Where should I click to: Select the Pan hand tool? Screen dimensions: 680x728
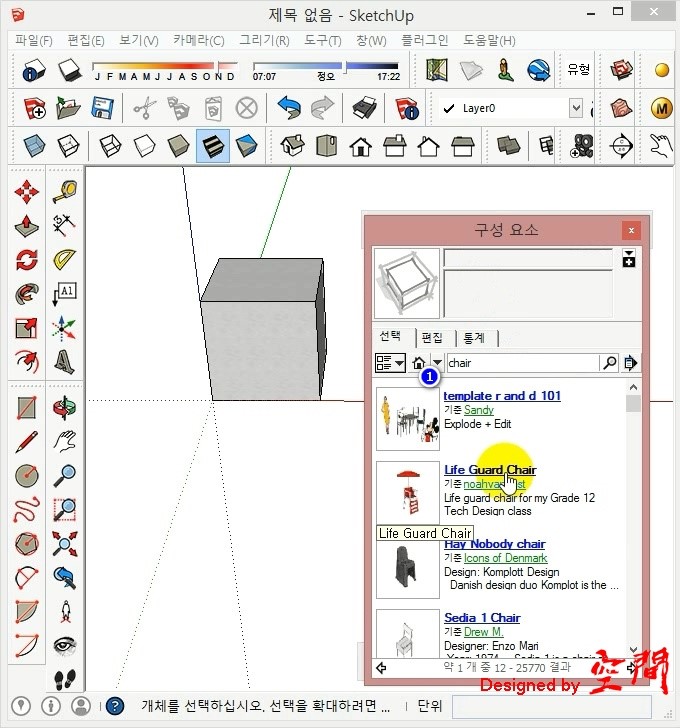[65, 442]
